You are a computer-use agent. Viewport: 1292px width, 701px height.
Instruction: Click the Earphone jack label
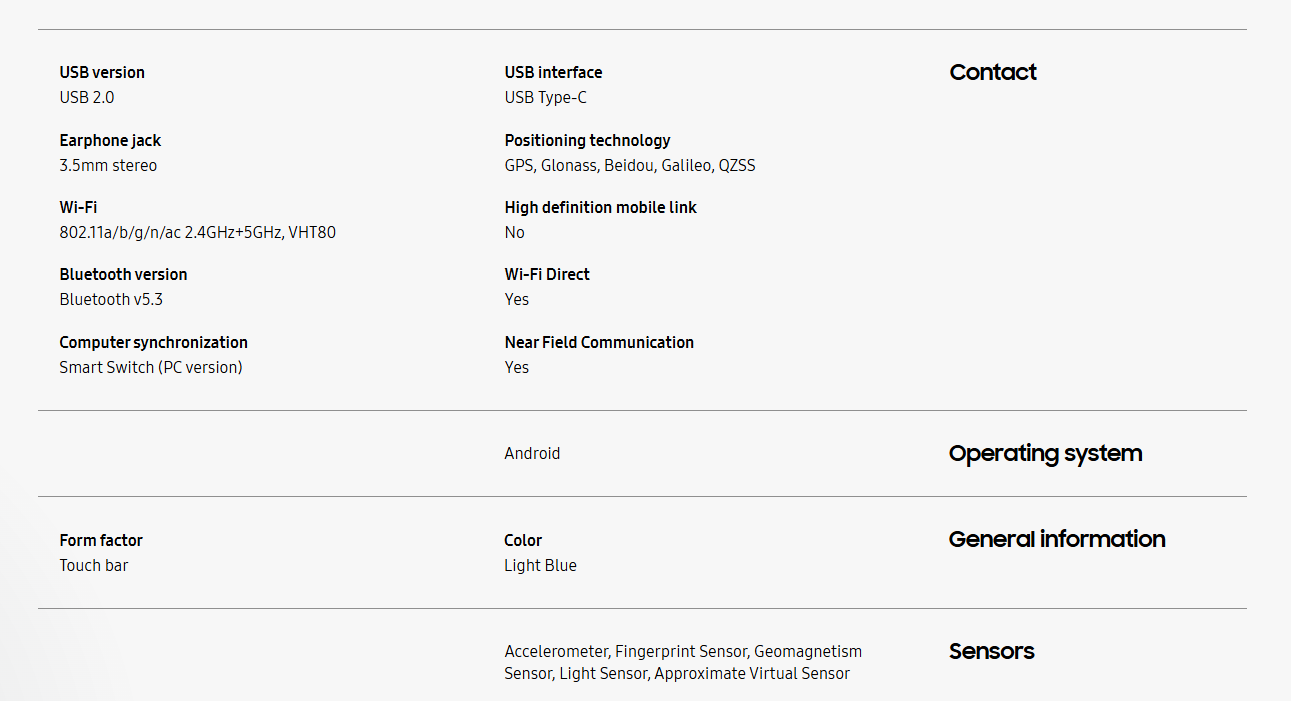(110, 140)
